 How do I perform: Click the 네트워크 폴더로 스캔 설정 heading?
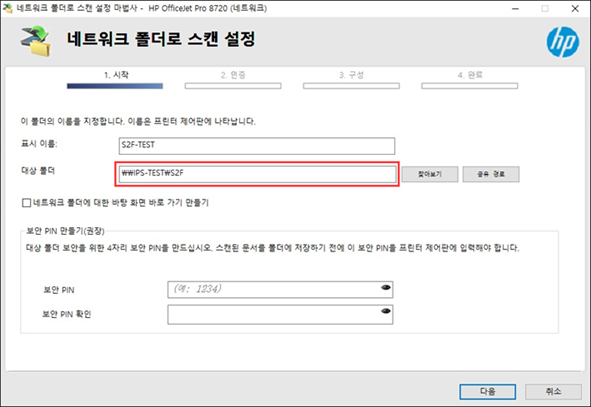coord(161,39)
